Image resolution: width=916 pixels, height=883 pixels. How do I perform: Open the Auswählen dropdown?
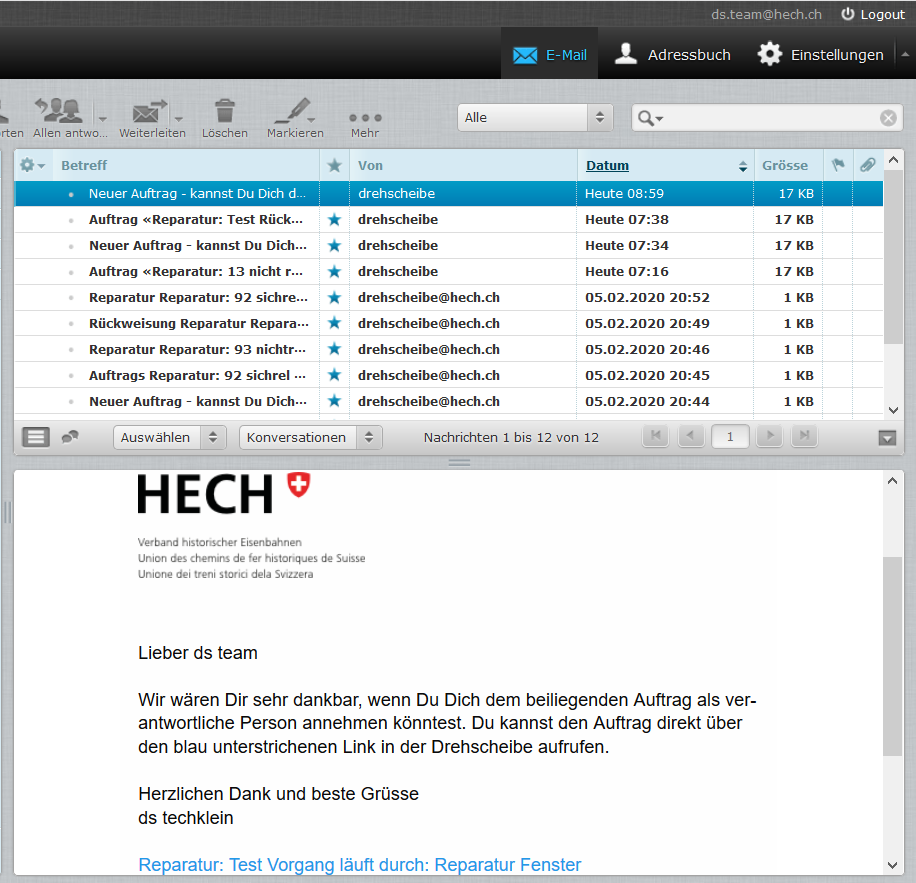pos(170,437)
